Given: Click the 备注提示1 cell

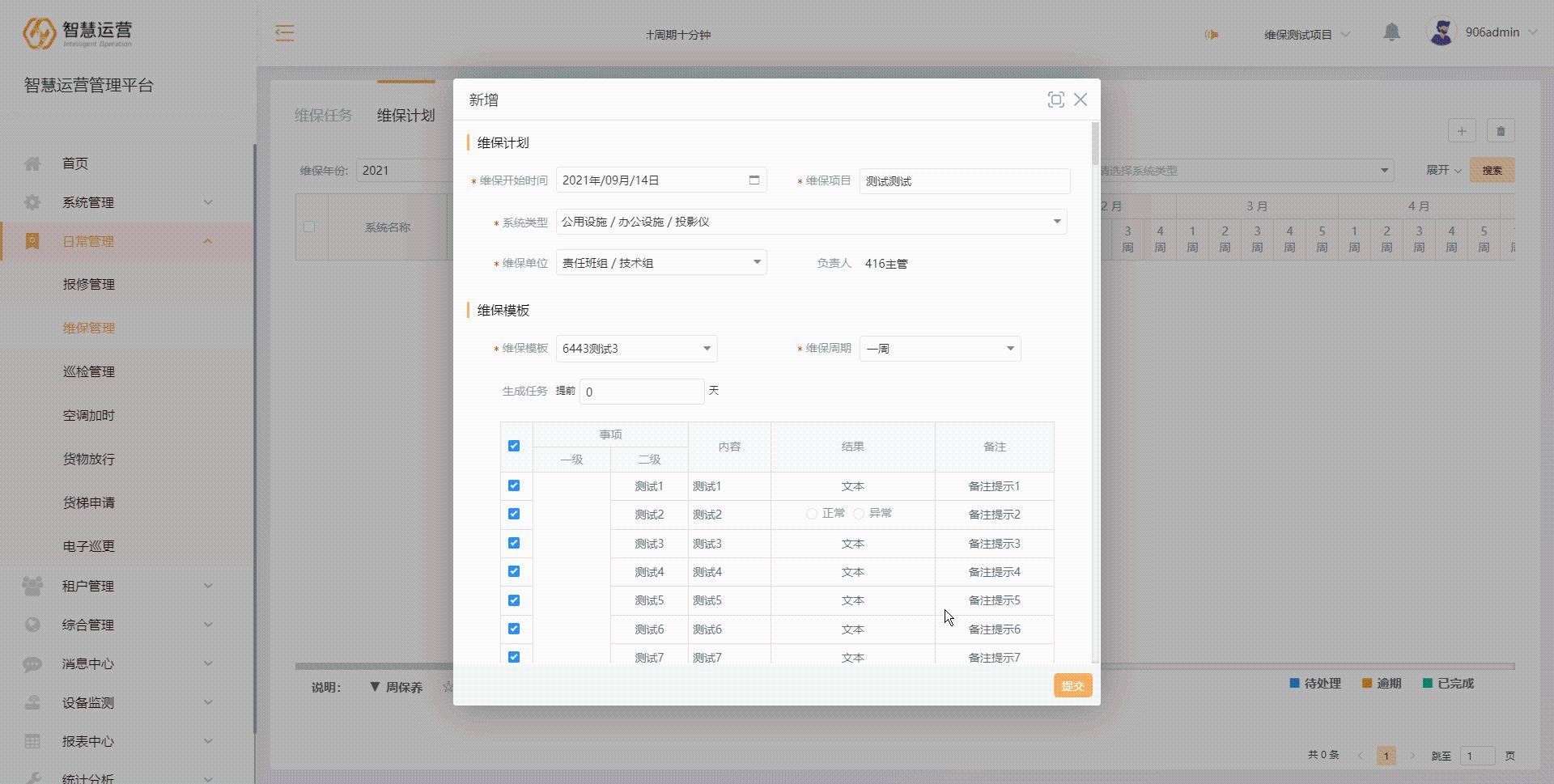Looking at the screenshot, I should pos(994,486).
